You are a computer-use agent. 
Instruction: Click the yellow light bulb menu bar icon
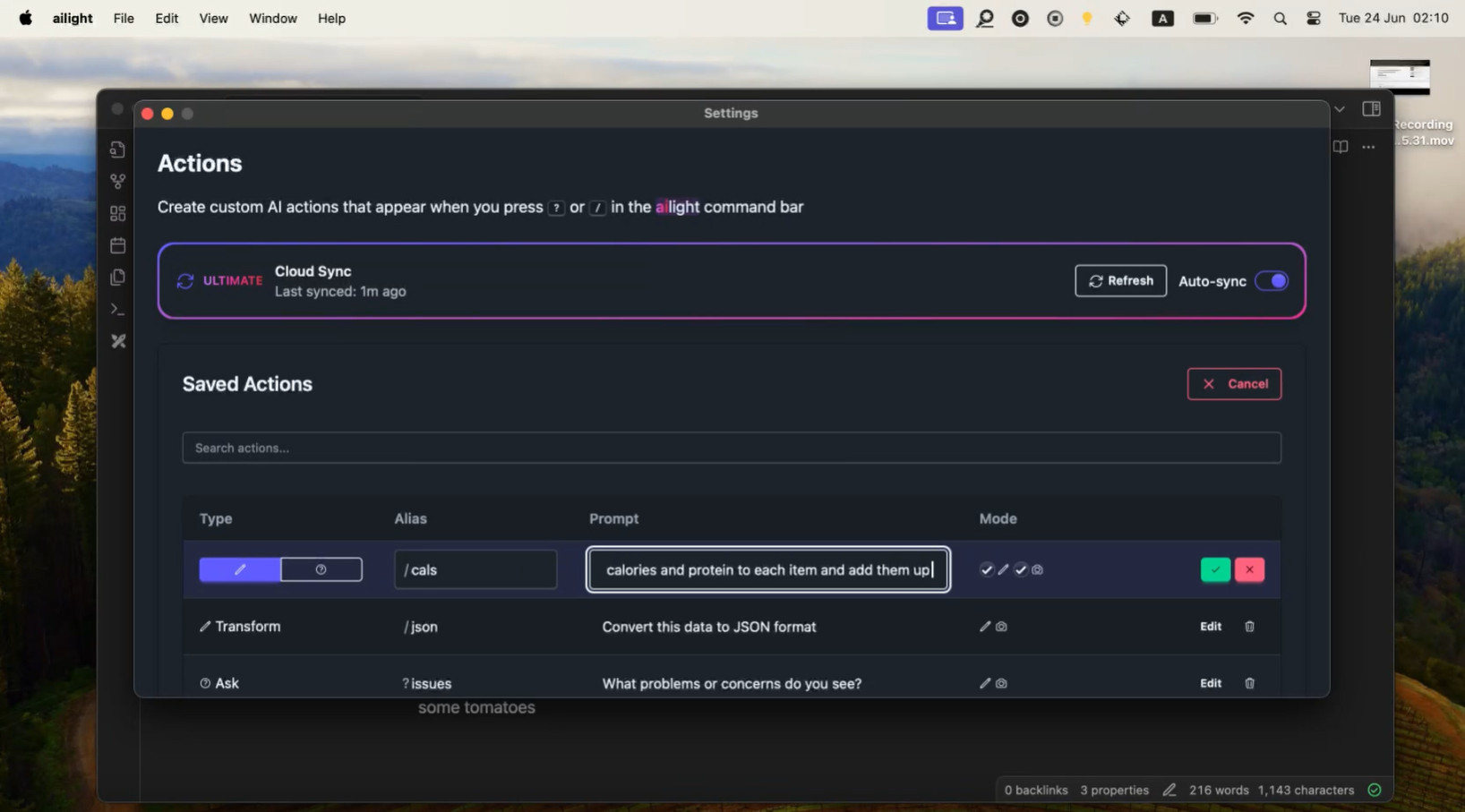coord(1087,18)
